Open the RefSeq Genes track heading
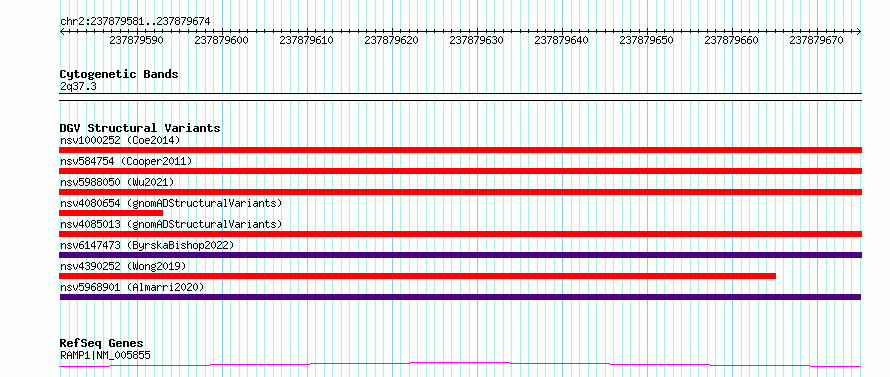 [102, 344]
